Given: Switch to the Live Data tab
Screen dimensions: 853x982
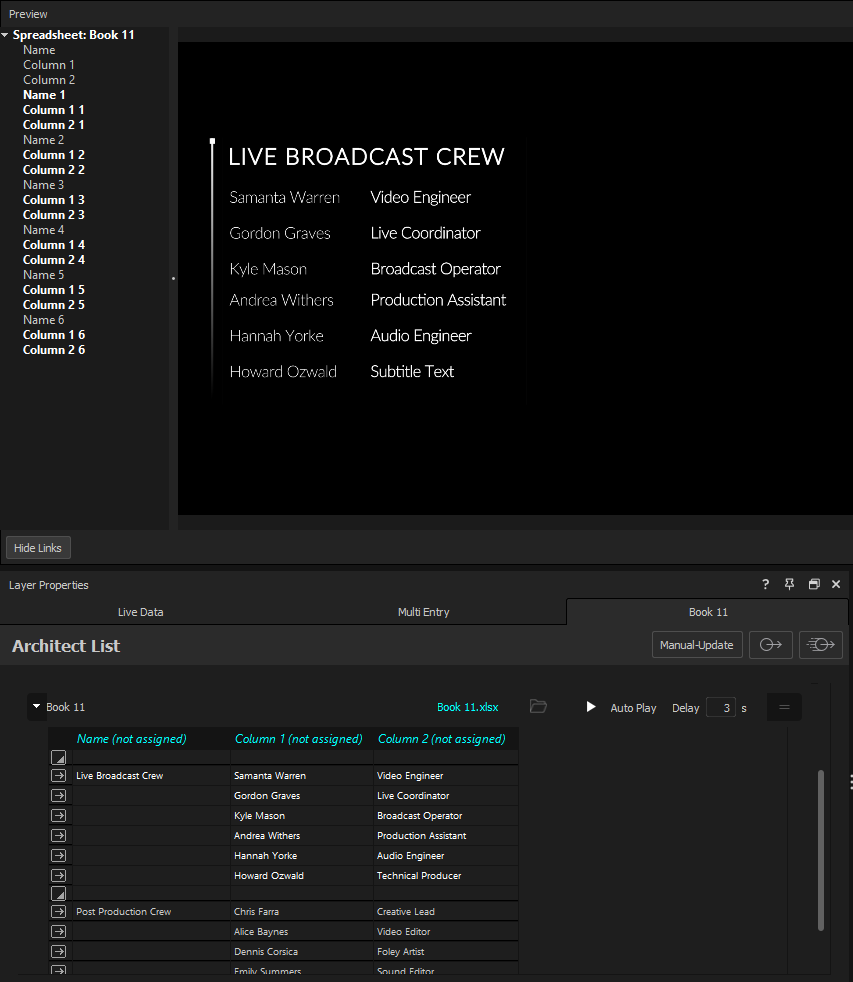Looking at the screenshot, I should coord(140,612).
